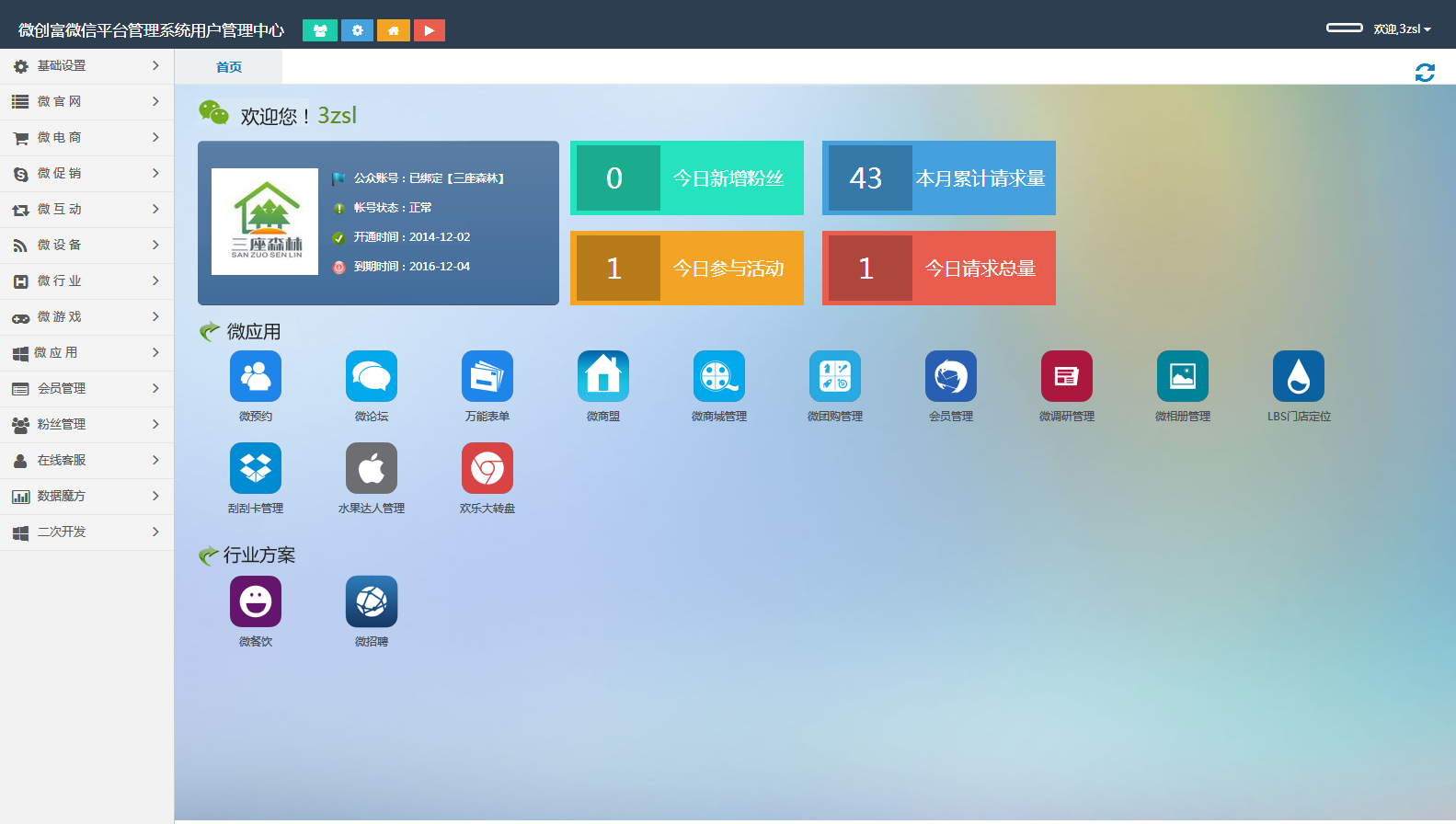Open the 微餐饮 smiley icon
The height and width of the screenshot is (824, 1456).
tap(256, 601)
